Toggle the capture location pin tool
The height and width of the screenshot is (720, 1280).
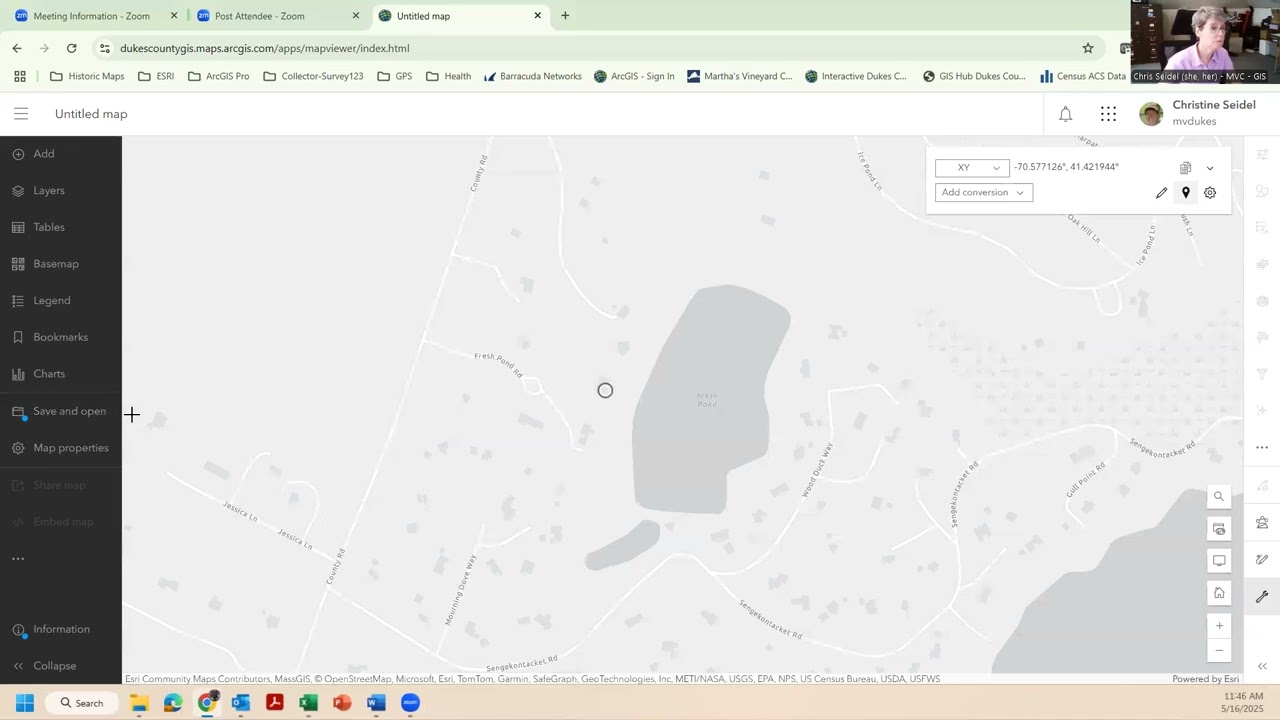[x=1186, y=193]
